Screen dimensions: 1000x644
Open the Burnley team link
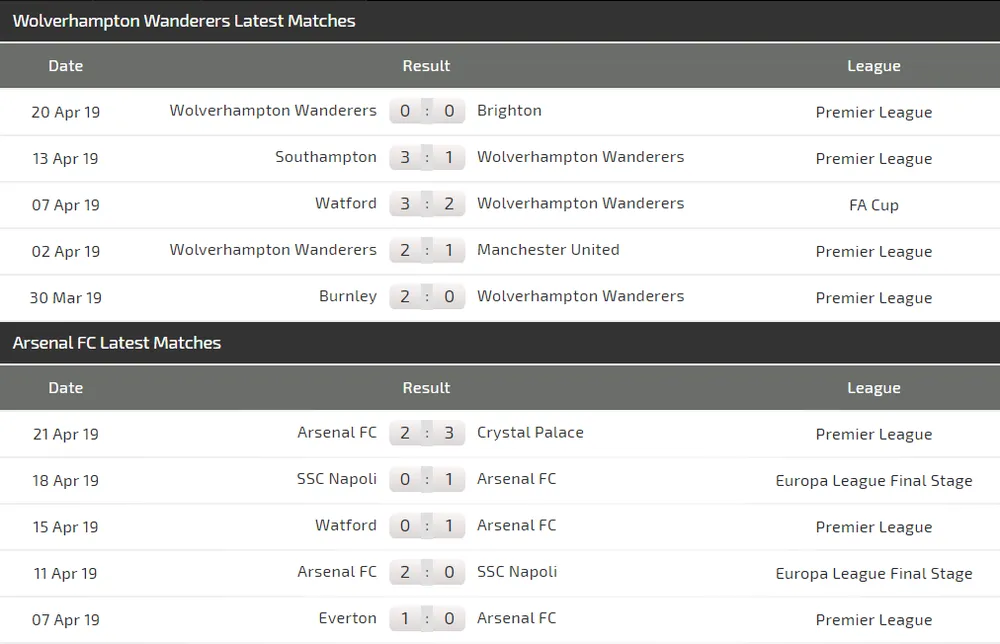(348, 296)
